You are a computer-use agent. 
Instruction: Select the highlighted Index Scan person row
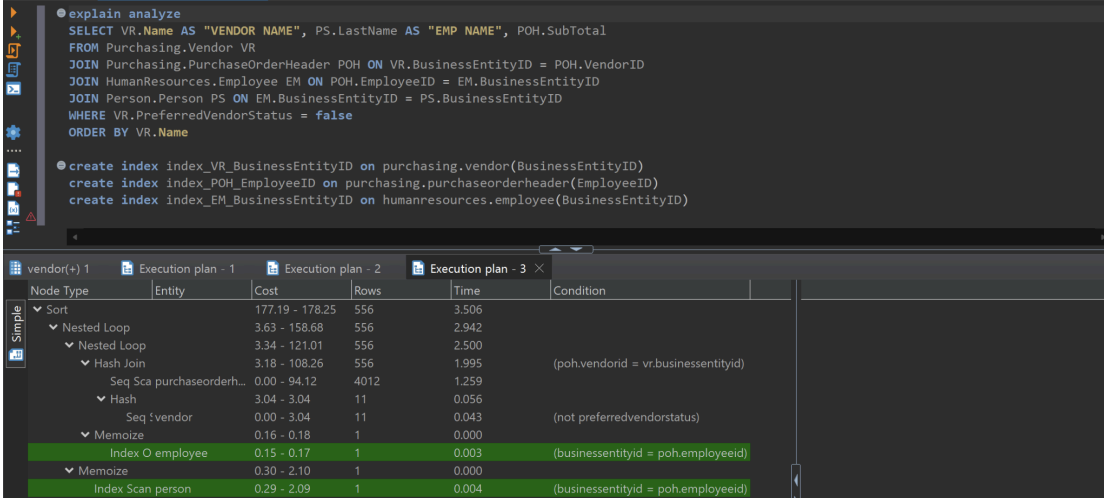(x=389, y=489)
